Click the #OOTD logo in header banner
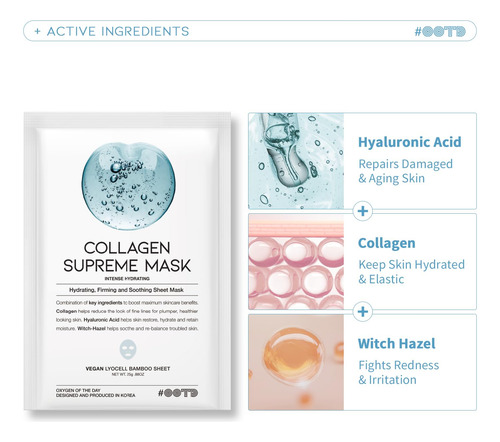The height and width of the screenshot is (442, 500). (x=440, y=32)
